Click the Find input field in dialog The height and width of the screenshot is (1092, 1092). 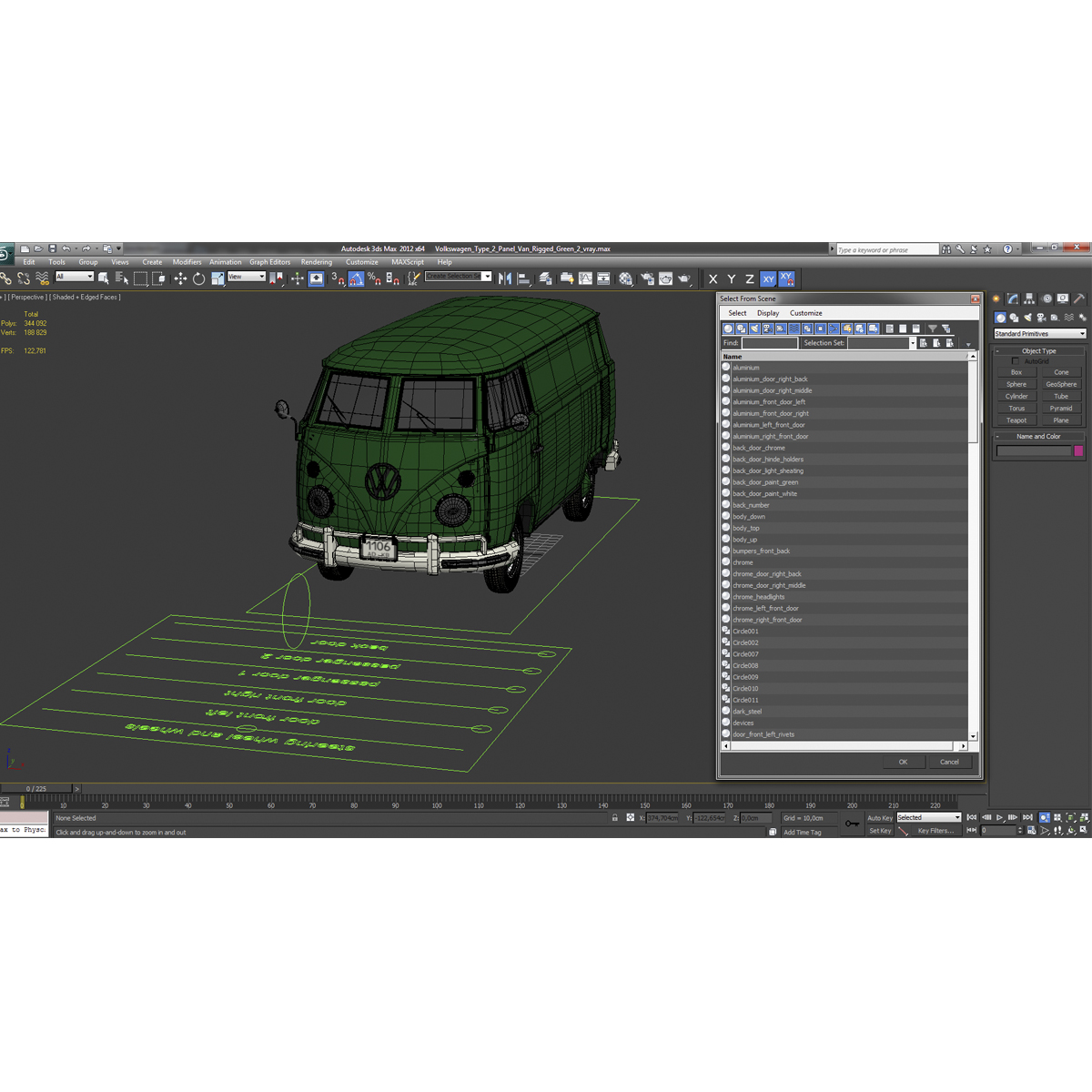coord(770,343)
